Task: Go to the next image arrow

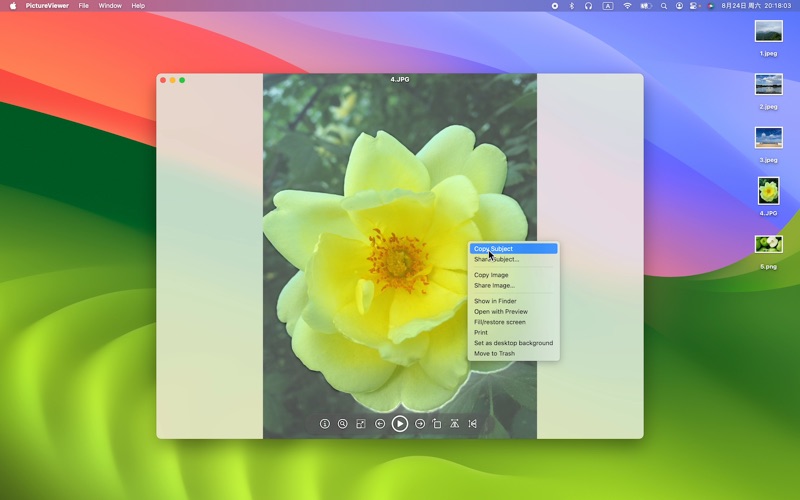Action: click(420, 424)
